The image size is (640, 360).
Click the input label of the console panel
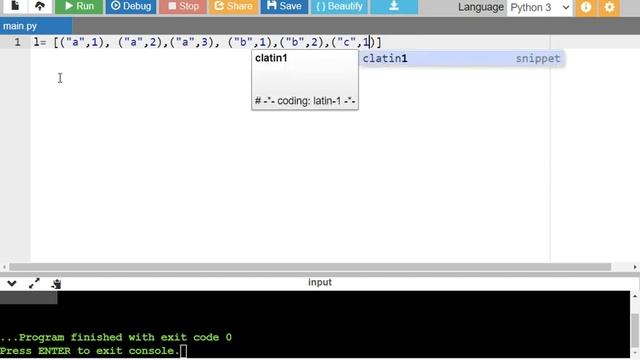point(320,282)
